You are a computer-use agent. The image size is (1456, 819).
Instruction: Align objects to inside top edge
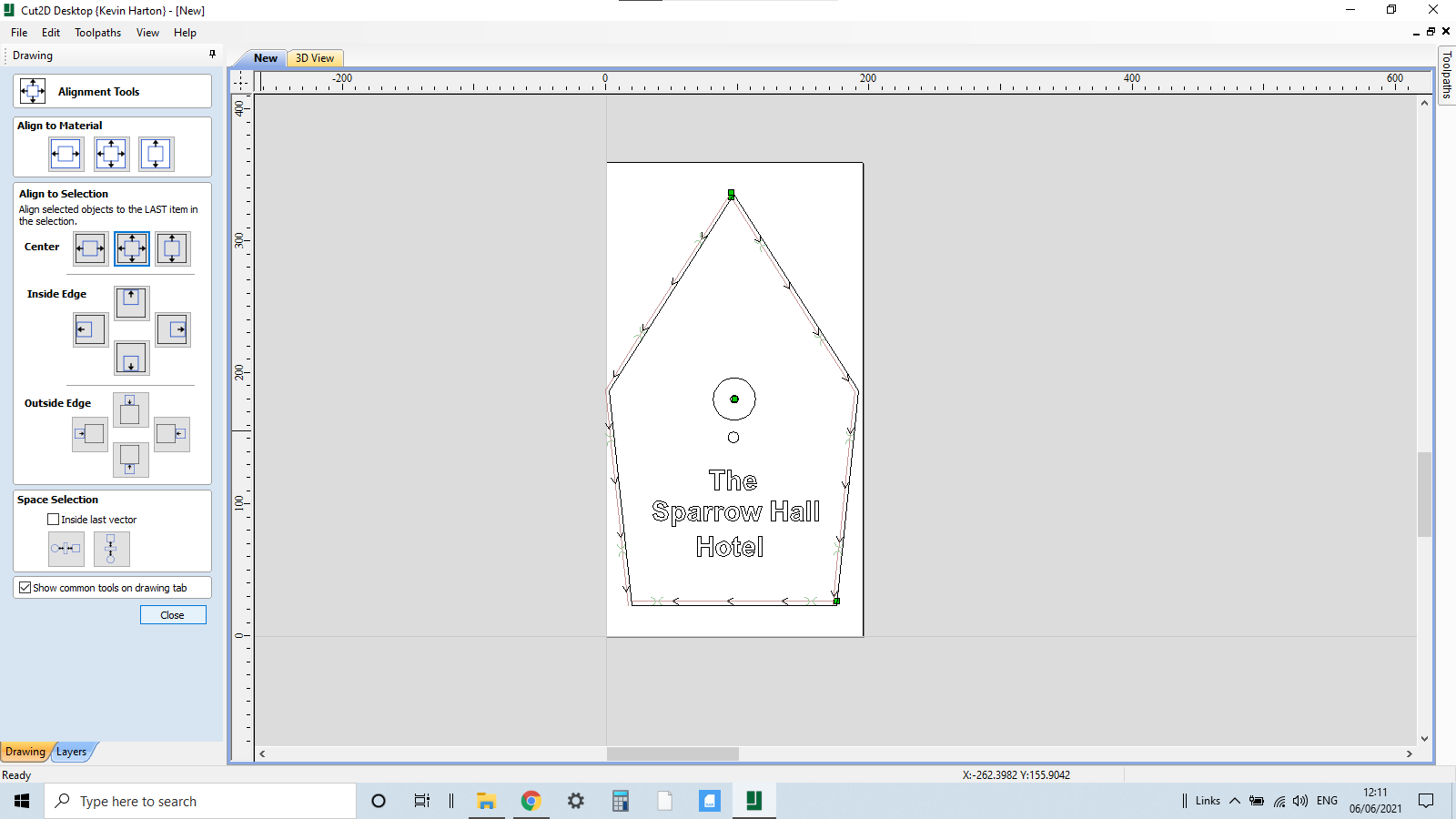click(x=131, y=302)
